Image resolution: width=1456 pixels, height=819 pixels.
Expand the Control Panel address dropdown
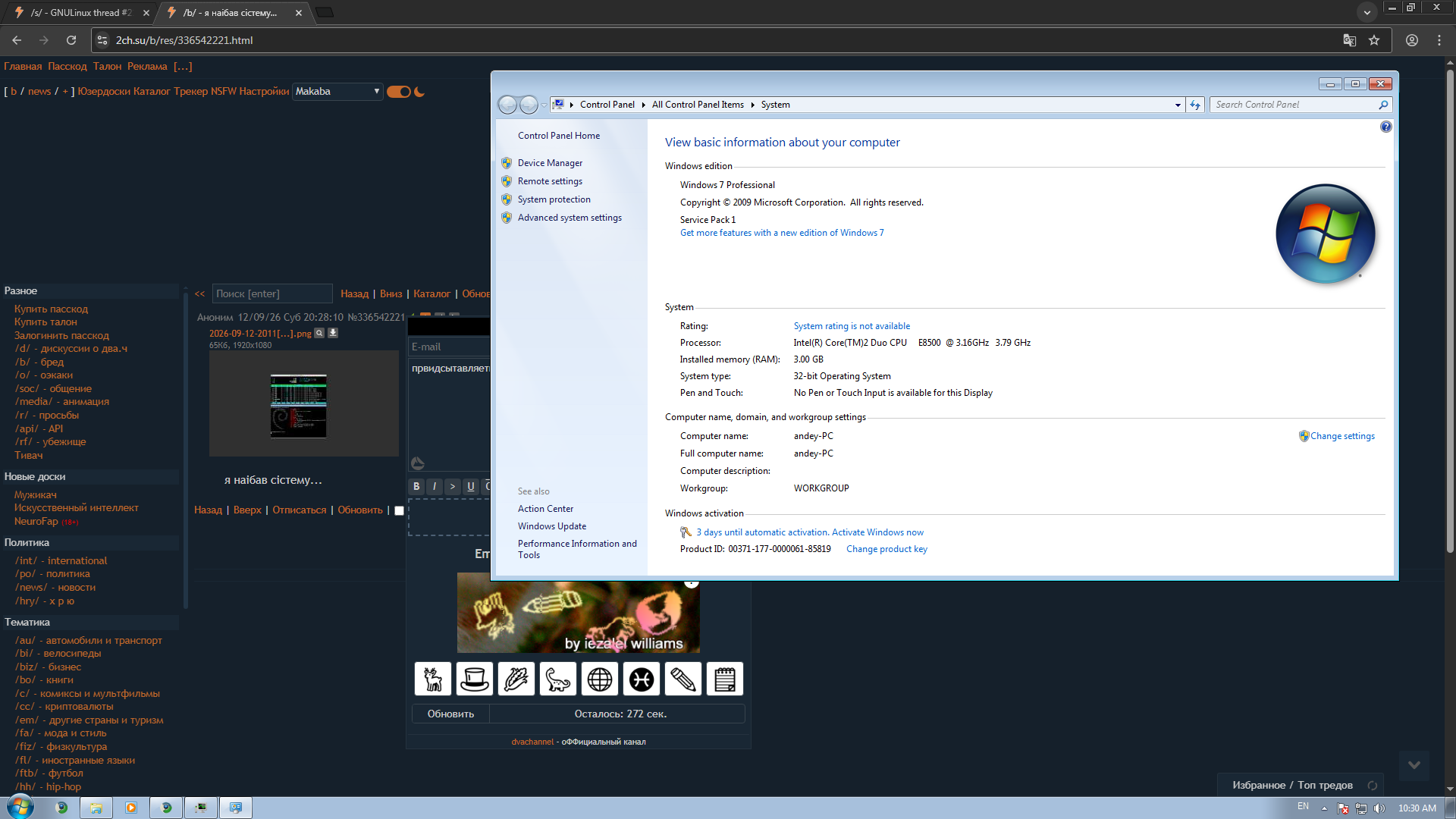pyautogui.click(x=1178, y=105)
